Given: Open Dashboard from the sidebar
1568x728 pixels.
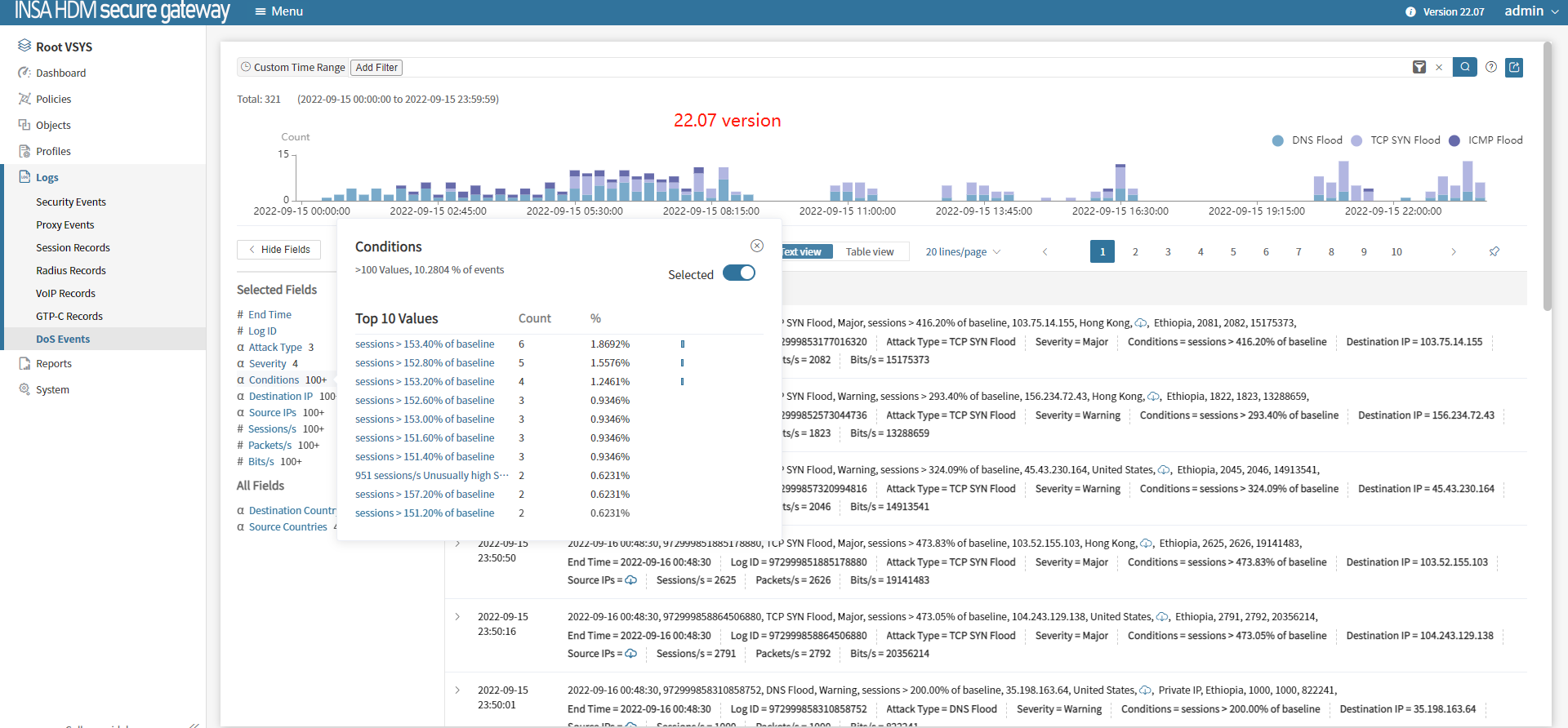Looking at the screenshot, I should (x=60, y=73).
